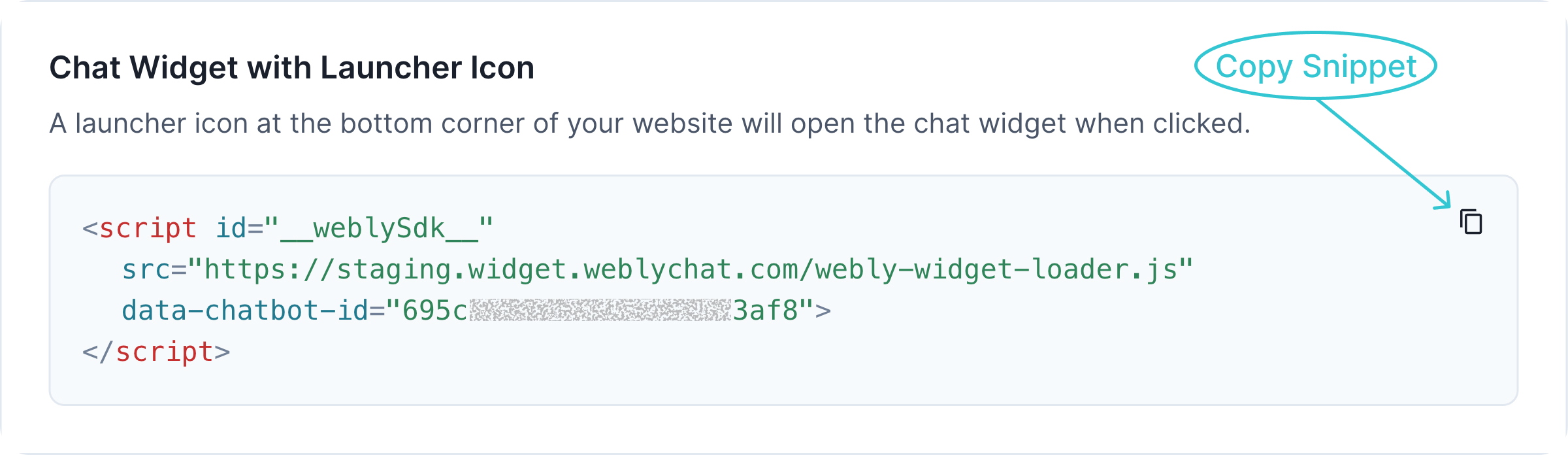Screen dimensions: 1568x455
Task: Click the "__weblySdk__" id value
Action: coord(379,229)
